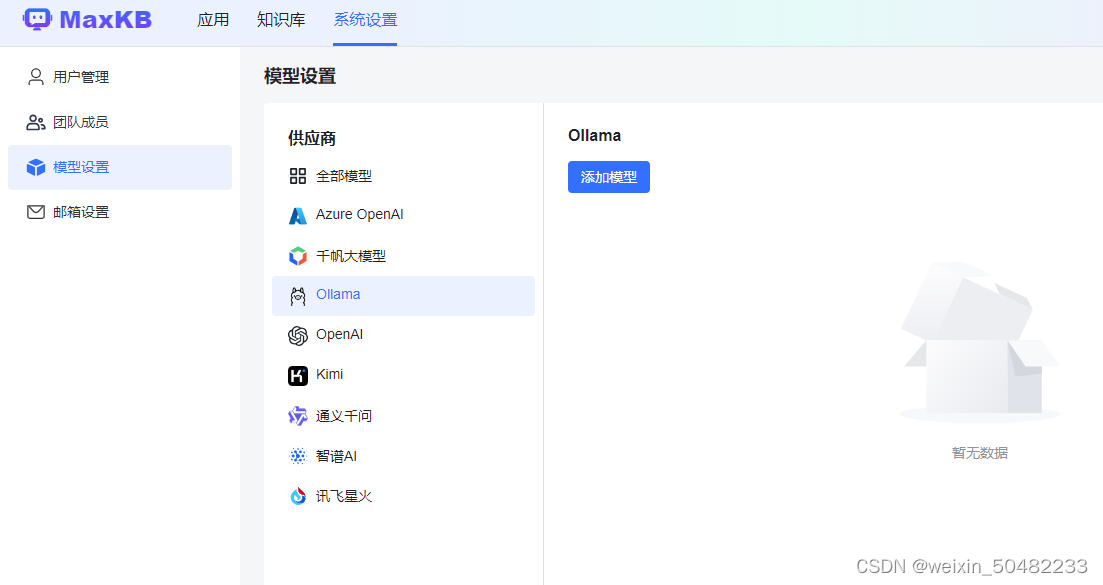Select 模型设置 in the sidebar
The image size is (1103, 585).
120,167
